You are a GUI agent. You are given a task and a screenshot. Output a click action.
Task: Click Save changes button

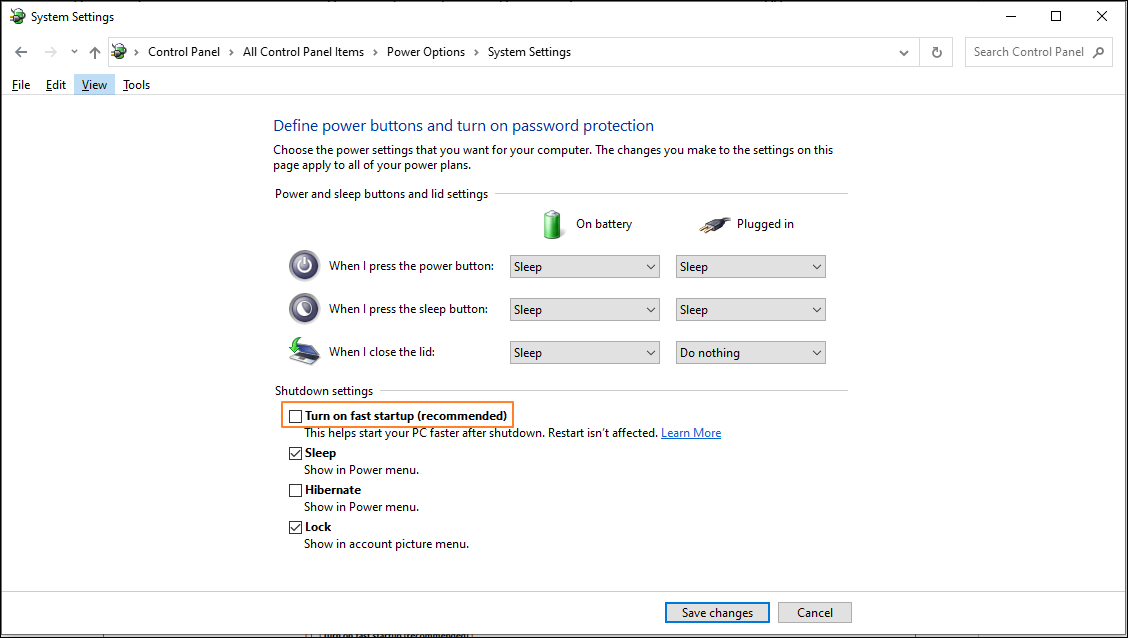pos(717,613)
